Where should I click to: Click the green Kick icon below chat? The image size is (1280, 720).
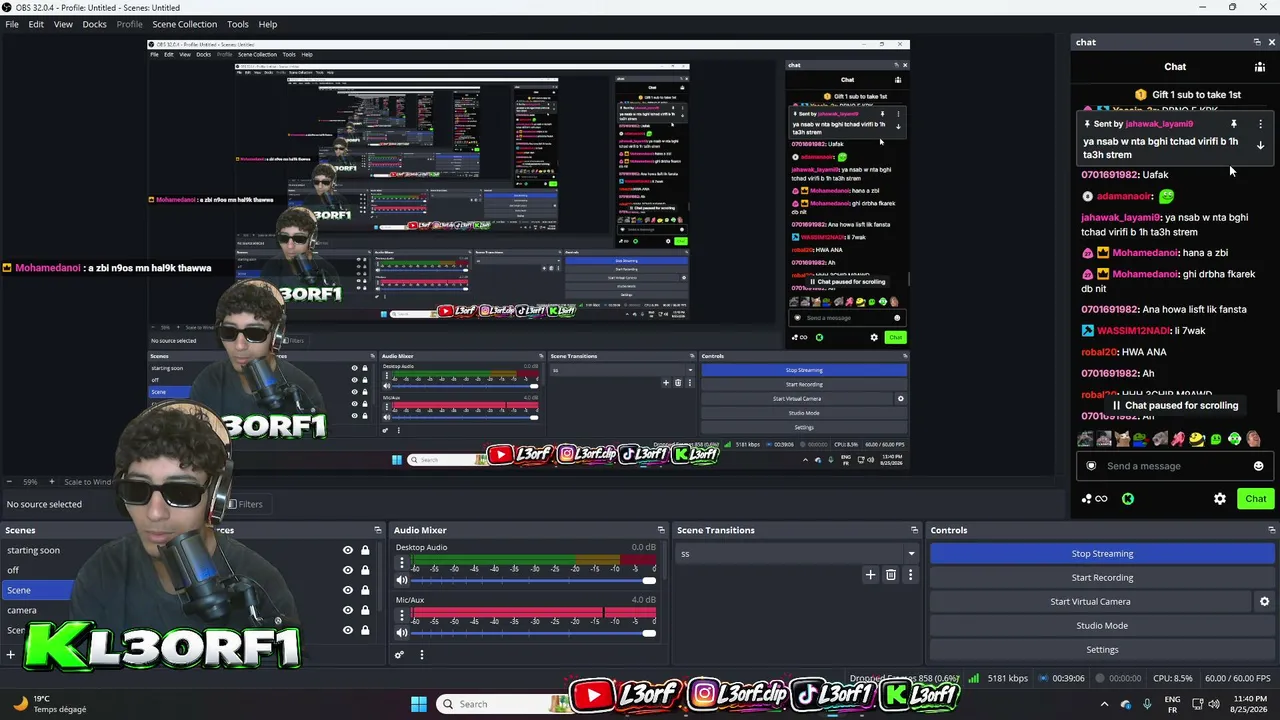coord(1128,499)
